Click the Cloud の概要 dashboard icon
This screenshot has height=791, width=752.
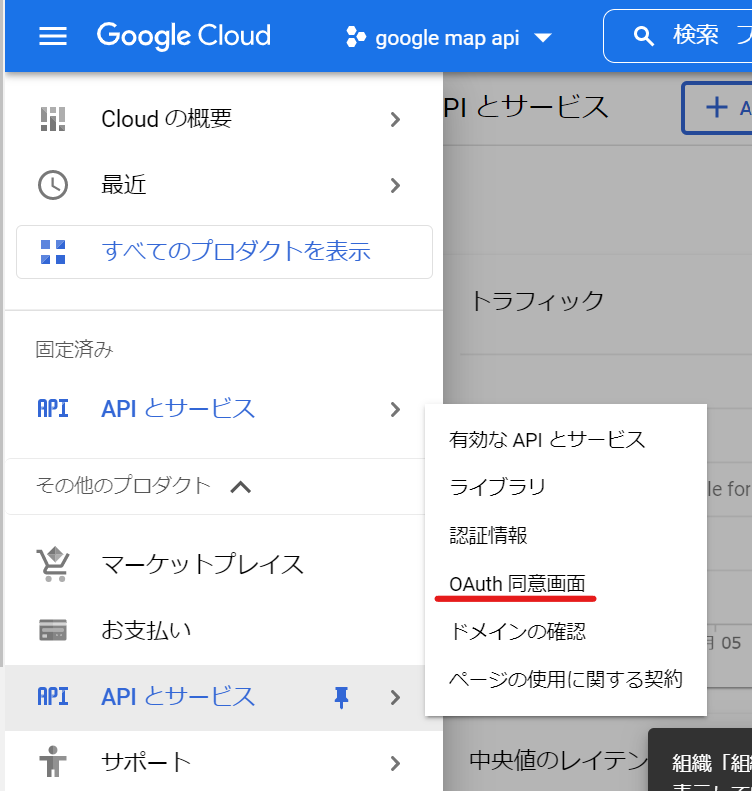click(53, 119)
